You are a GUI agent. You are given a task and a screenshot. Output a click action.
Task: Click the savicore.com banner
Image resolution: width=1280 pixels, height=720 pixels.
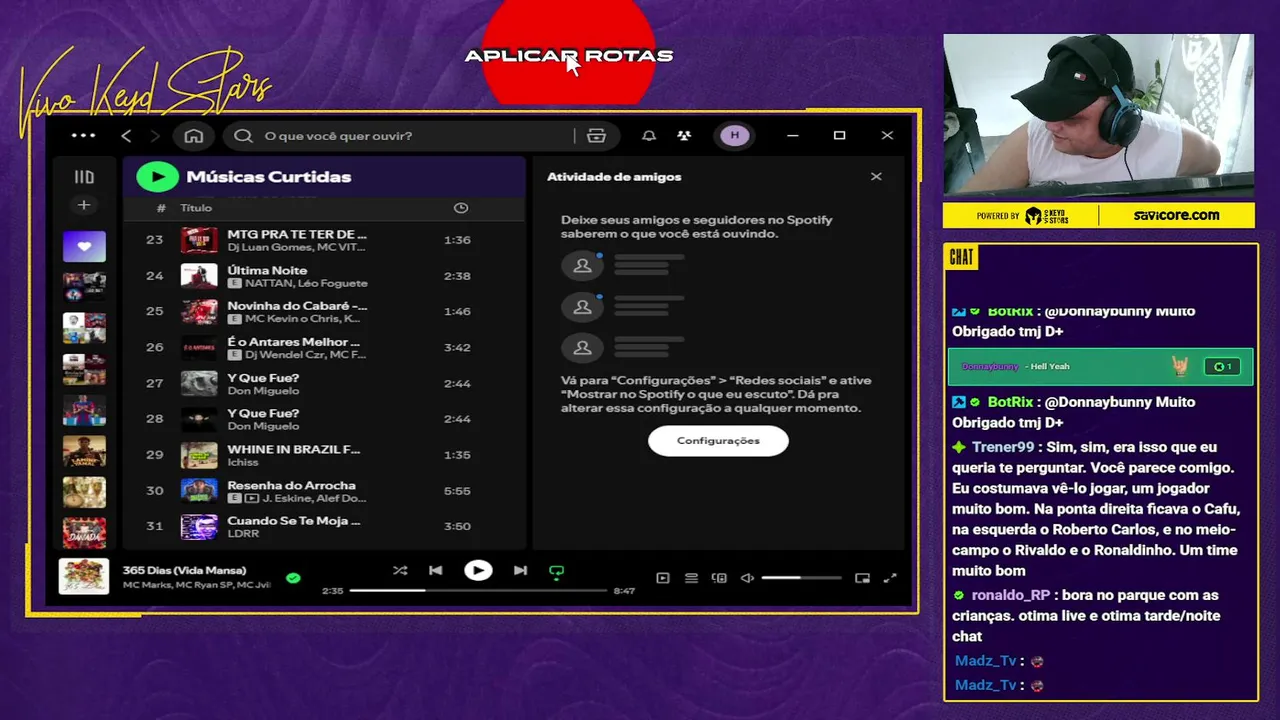pos(1176,215)
